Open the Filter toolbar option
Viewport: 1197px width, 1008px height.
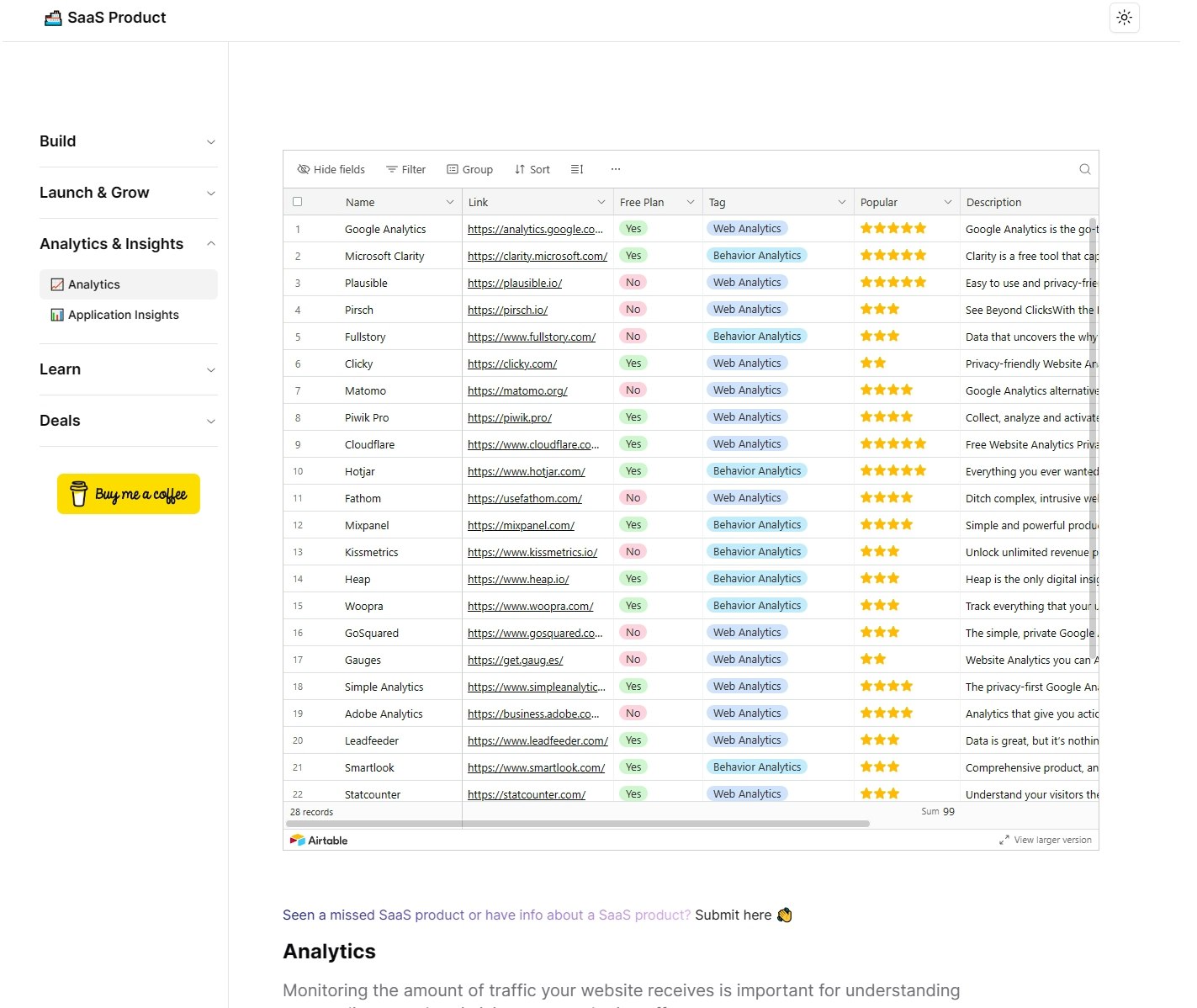405,169
